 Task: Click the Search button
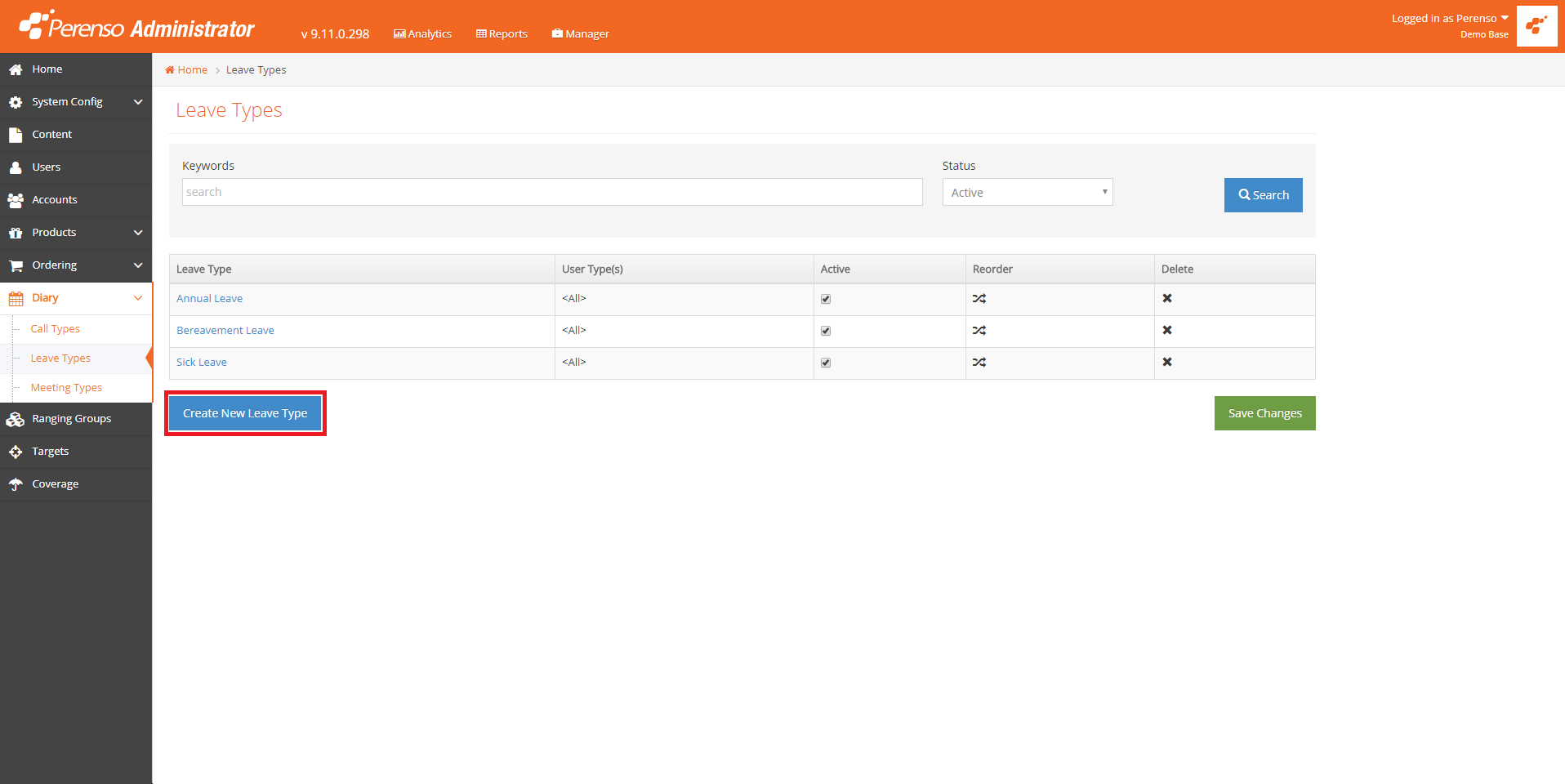point(1264,195)
